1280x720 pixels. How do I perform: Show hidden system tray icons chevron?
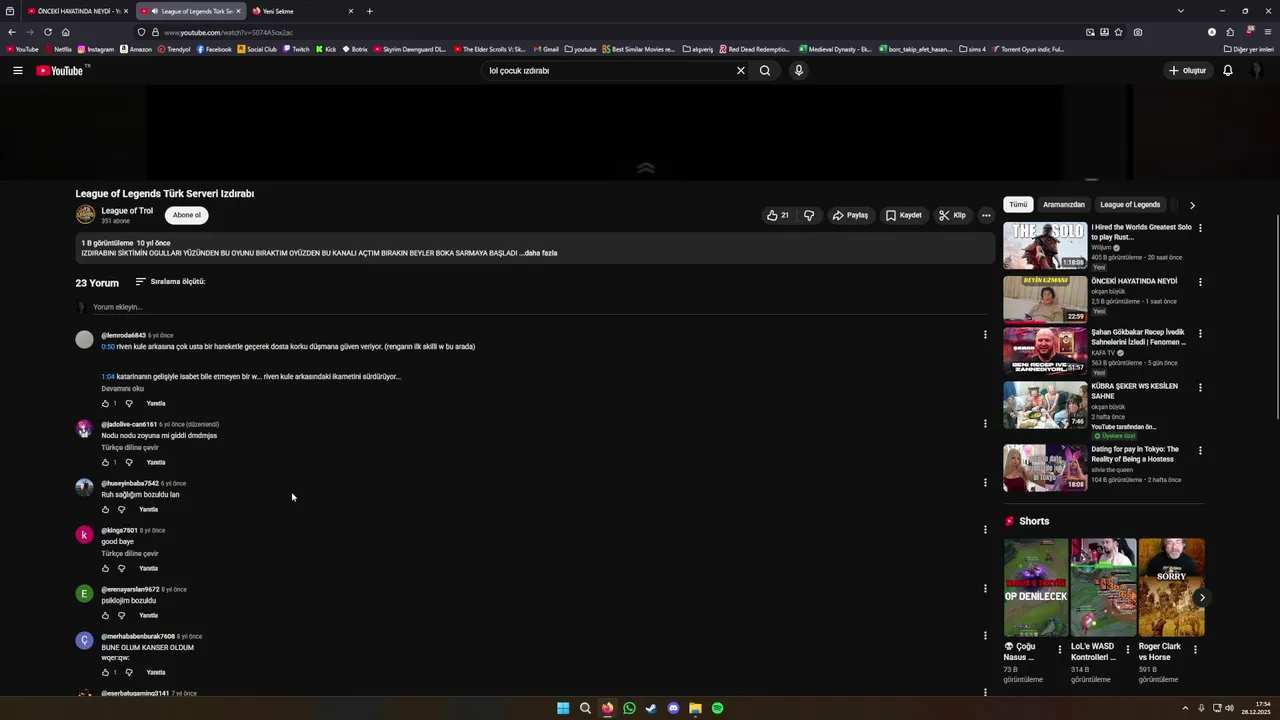click(1185, 708)
